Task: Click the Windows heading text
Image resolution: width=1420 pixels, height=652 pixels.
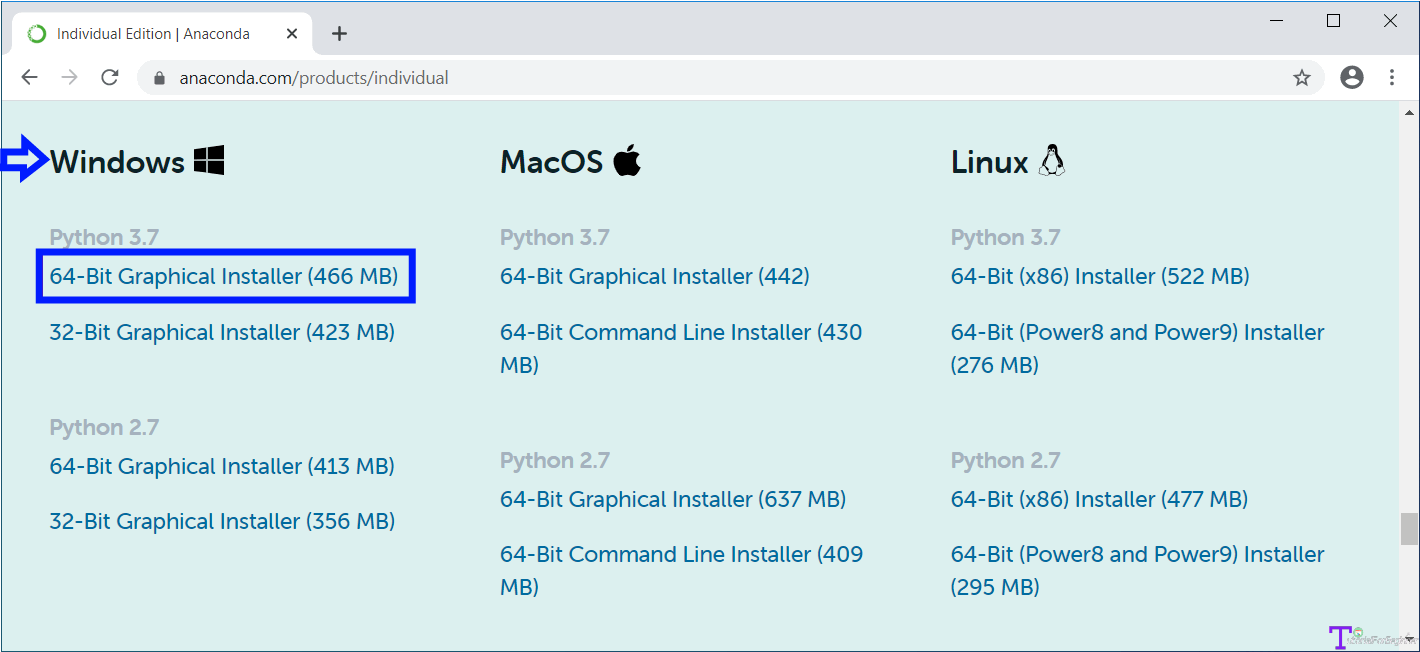Action: [x=117, y=161]
